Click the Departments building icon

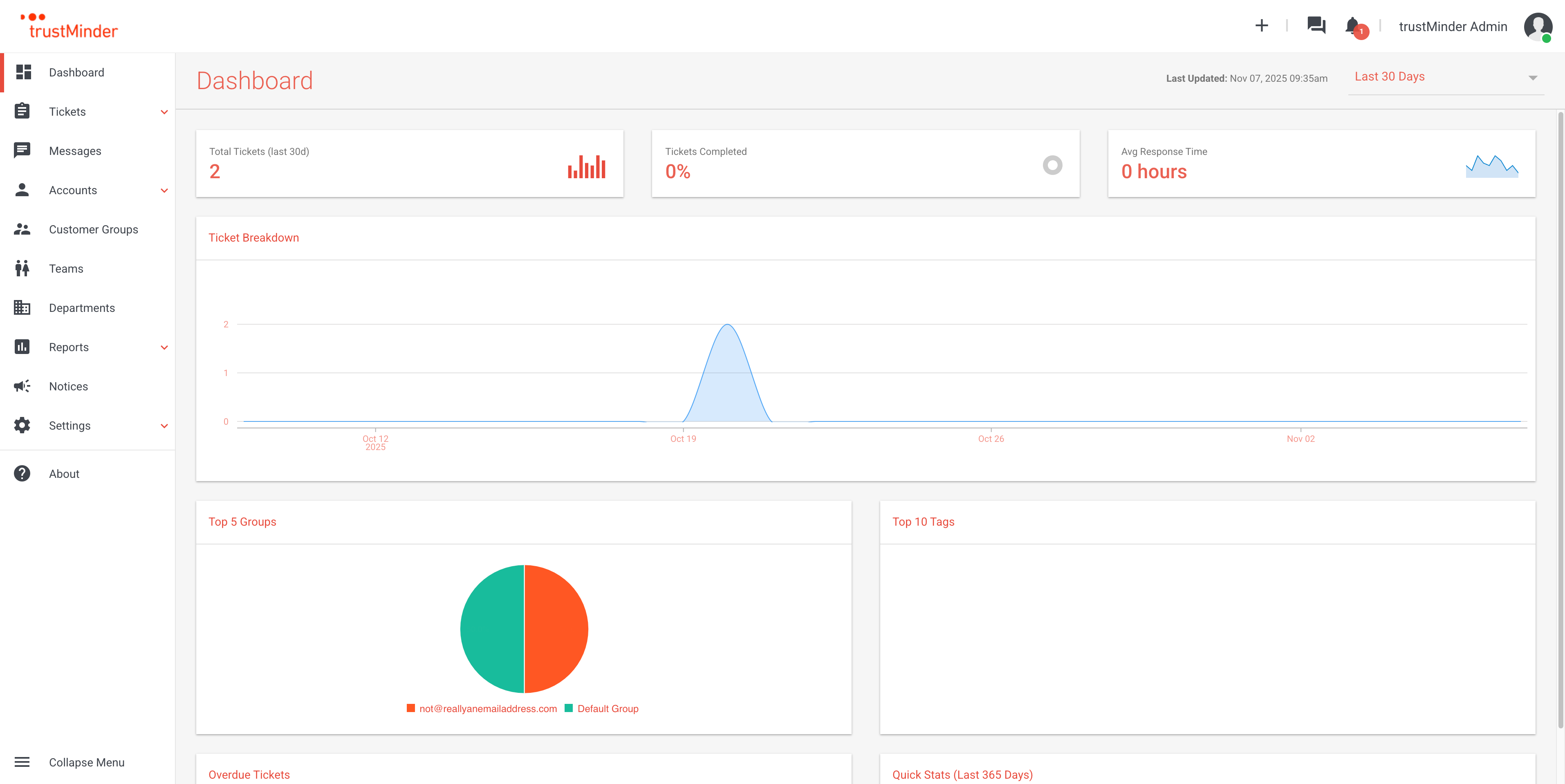22,308
